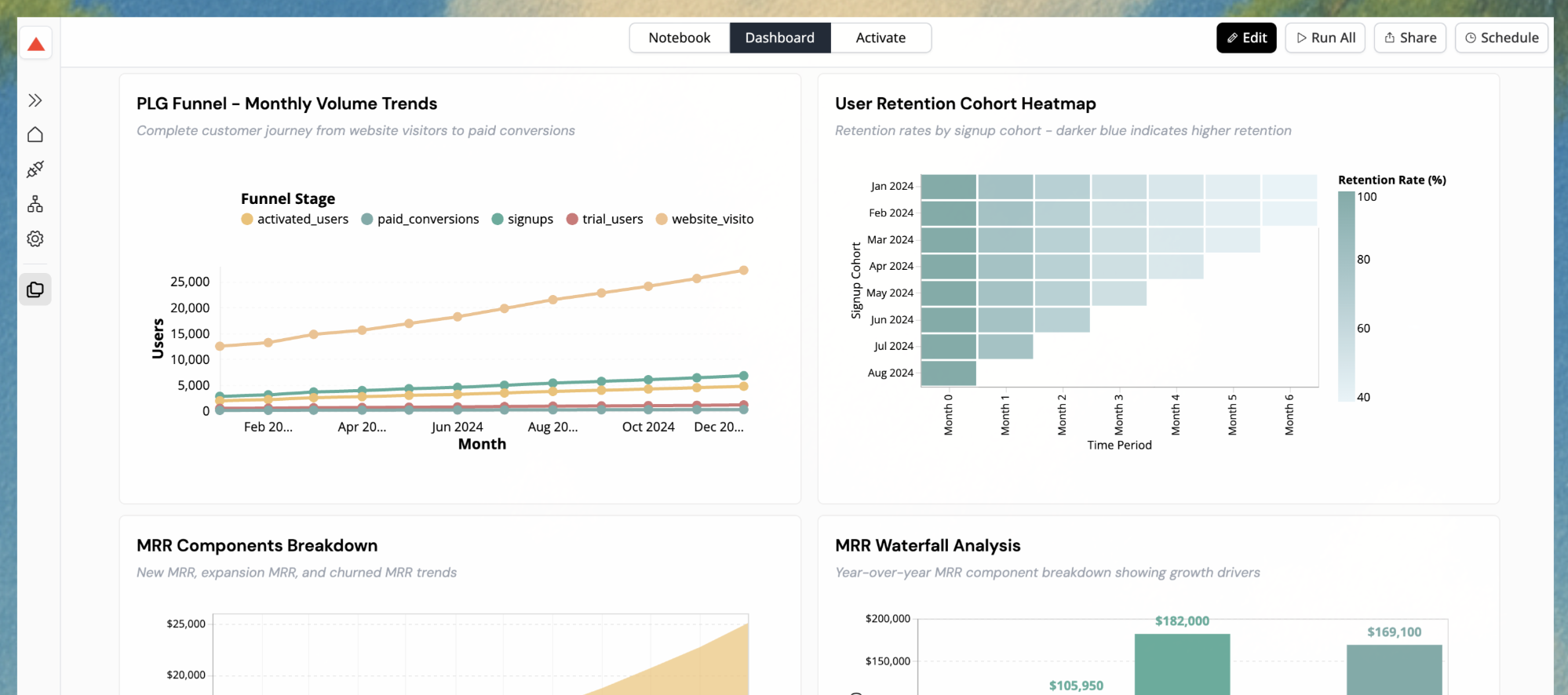Click the '$200,000' waterfall axis label
Screen dimensions: 1568x695
[x=888, y=618]
